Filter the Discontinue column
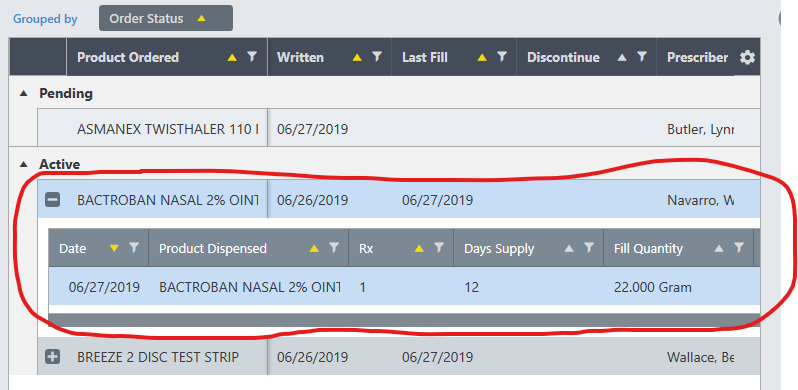Screen dimensions: 798x390 pyautogui.click(x=642, y=57)
